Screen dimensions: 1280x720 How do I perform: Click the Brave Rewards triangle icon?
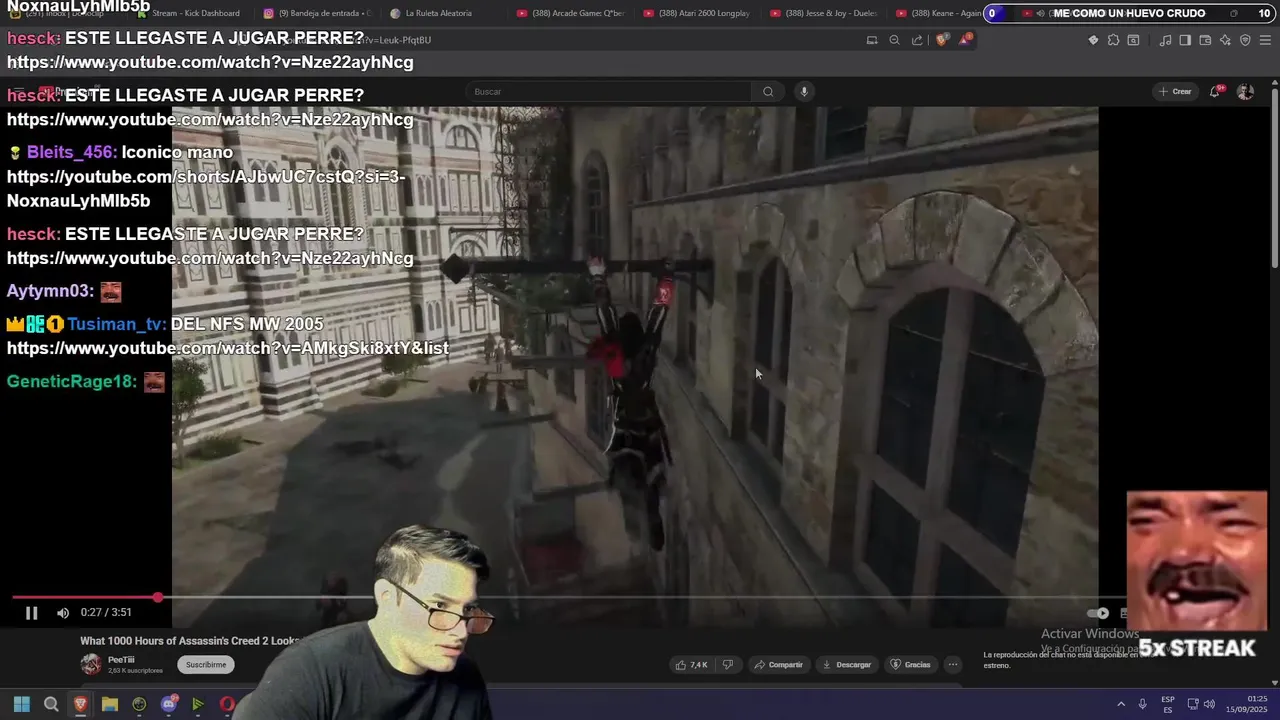pyautogui.click(x=965, y=40)
